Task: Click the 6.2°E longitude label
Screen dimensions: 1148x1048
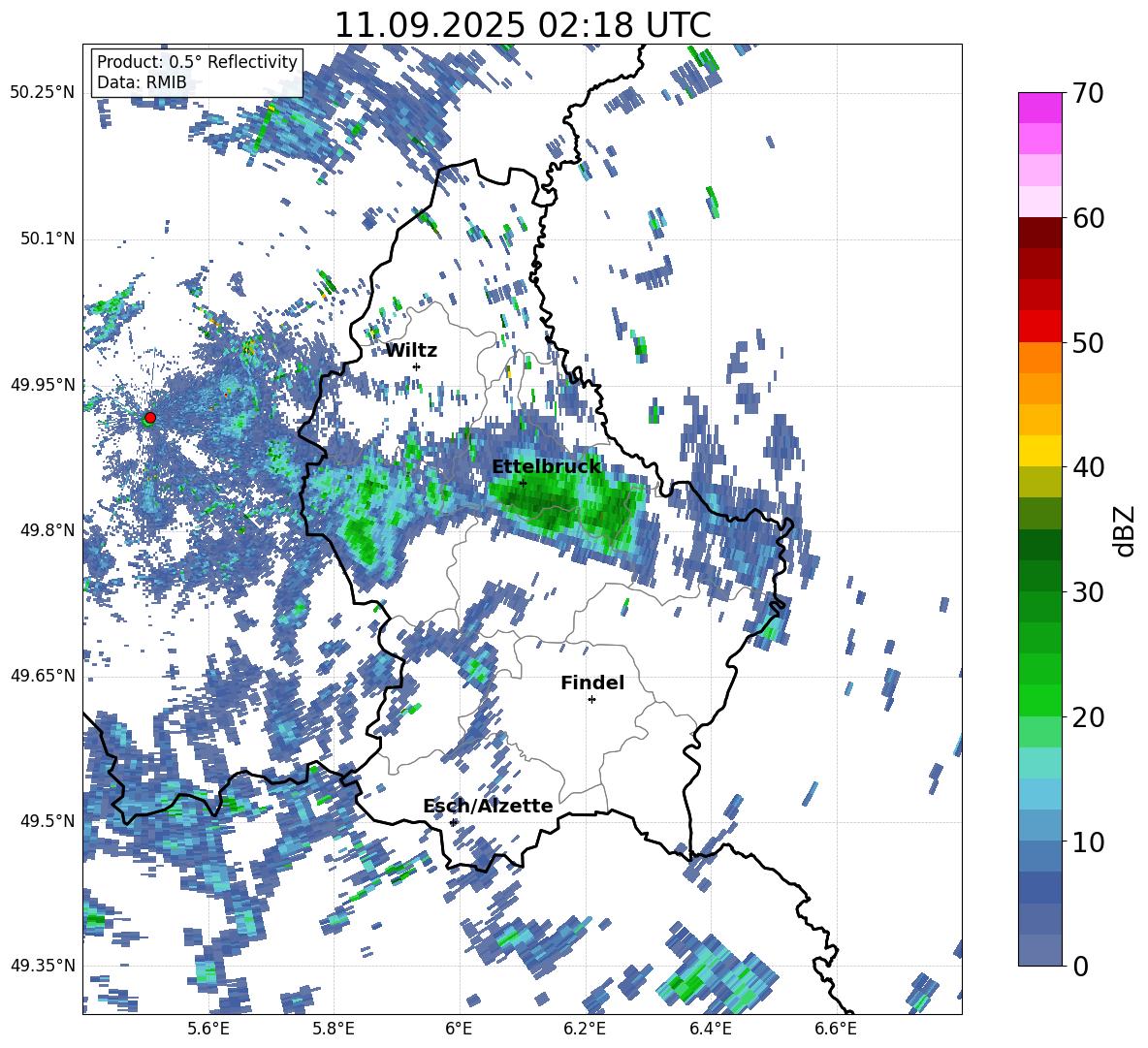Action: click(585, 1030)
